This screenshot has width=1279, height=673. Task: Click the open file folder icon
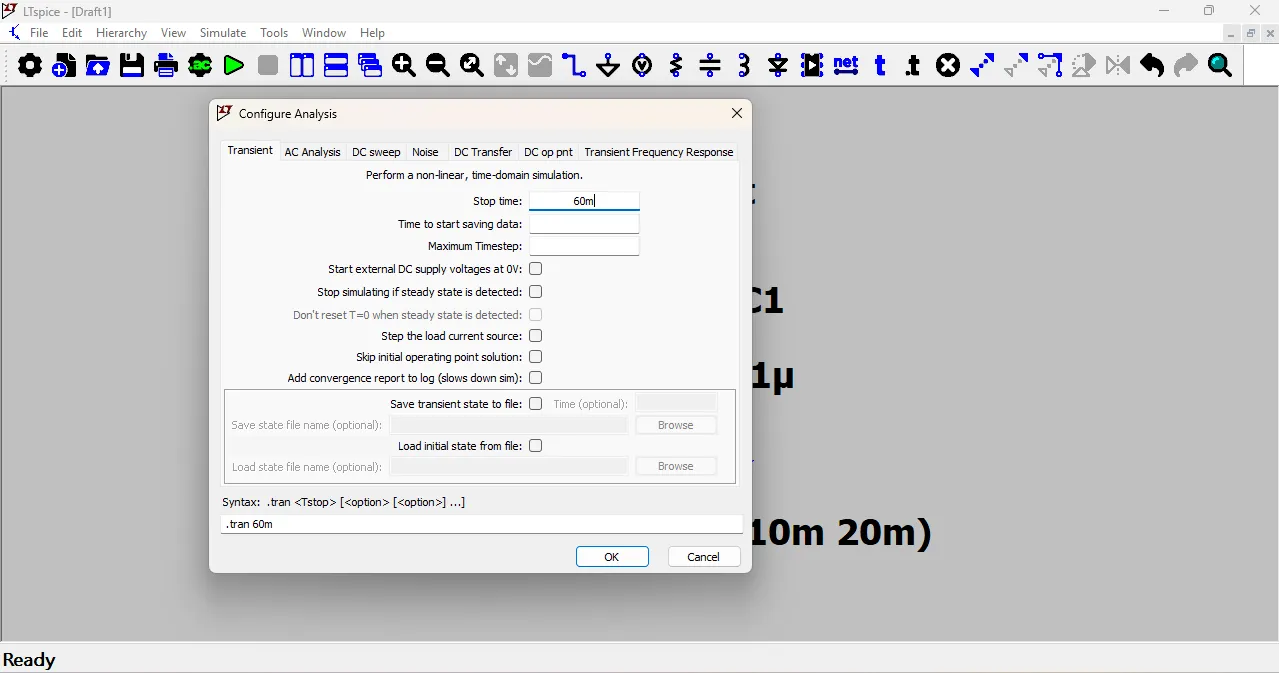(98, 66)
